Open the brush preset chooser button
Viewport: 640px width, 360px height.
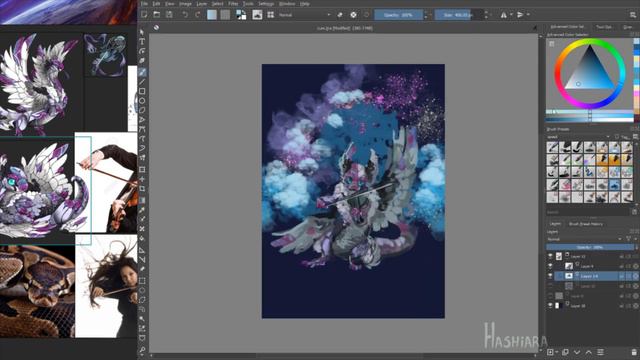[257, 15]
